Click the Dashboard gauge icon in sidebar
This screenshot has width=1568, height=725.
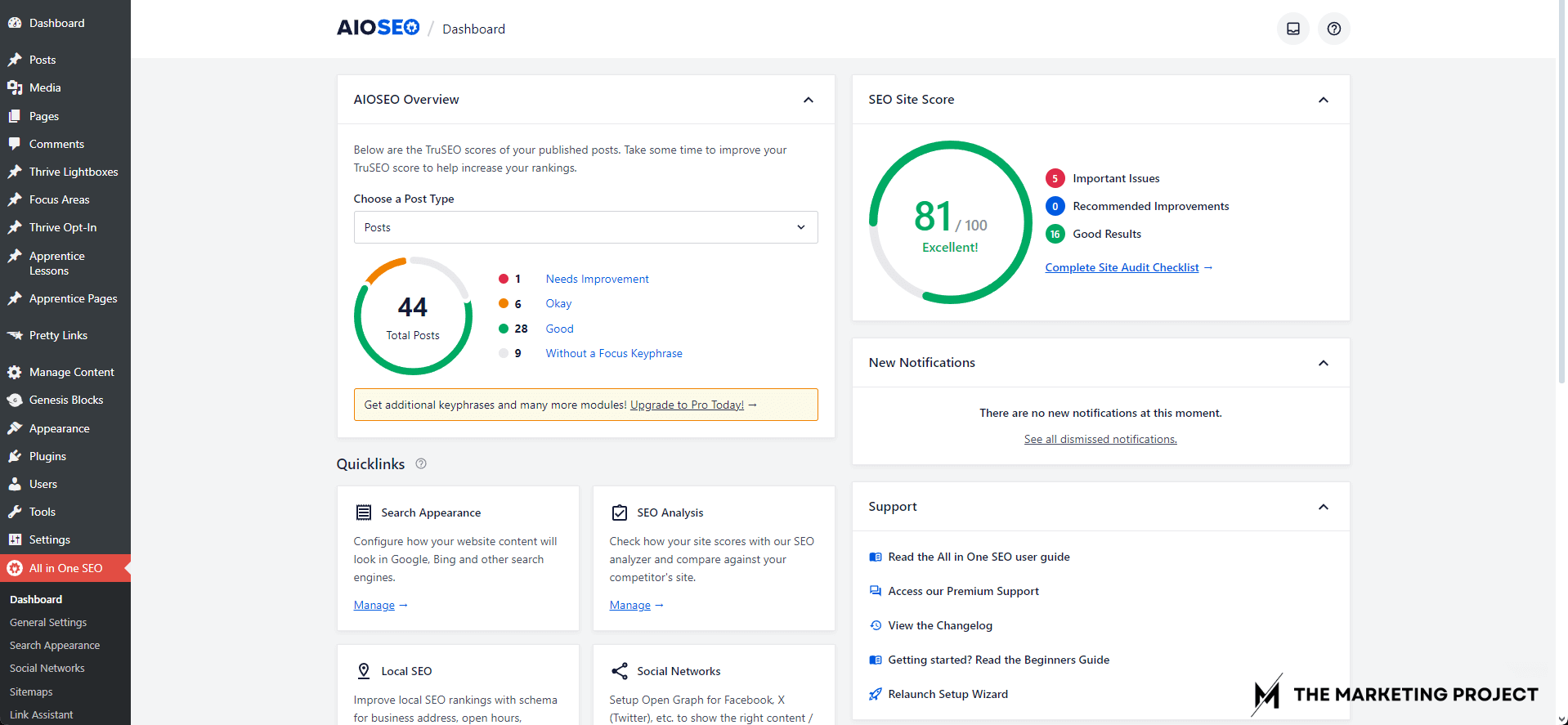click(15, 23)
